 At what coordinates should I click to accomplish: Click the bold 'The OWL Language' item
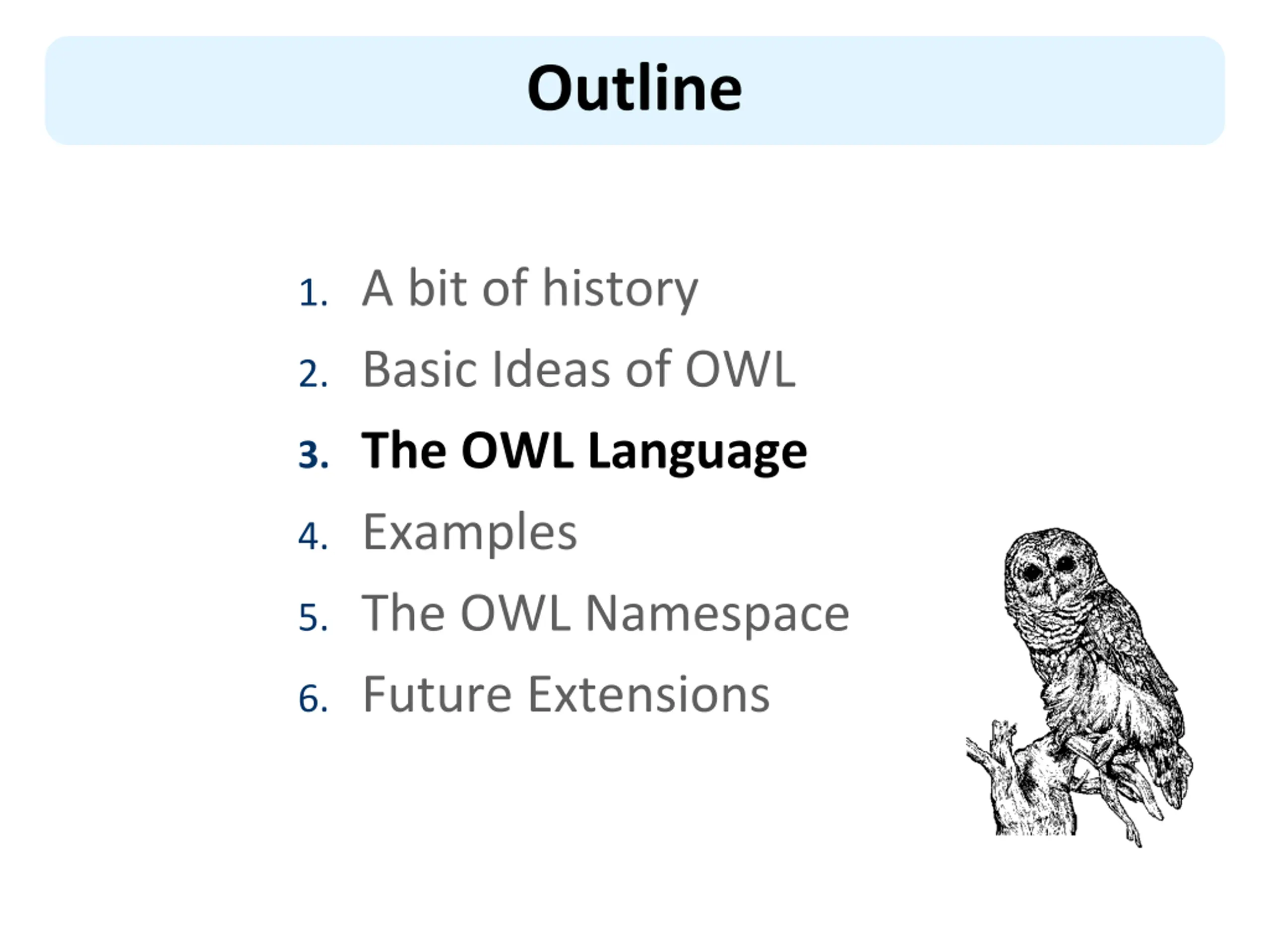(x=584, y=452)
